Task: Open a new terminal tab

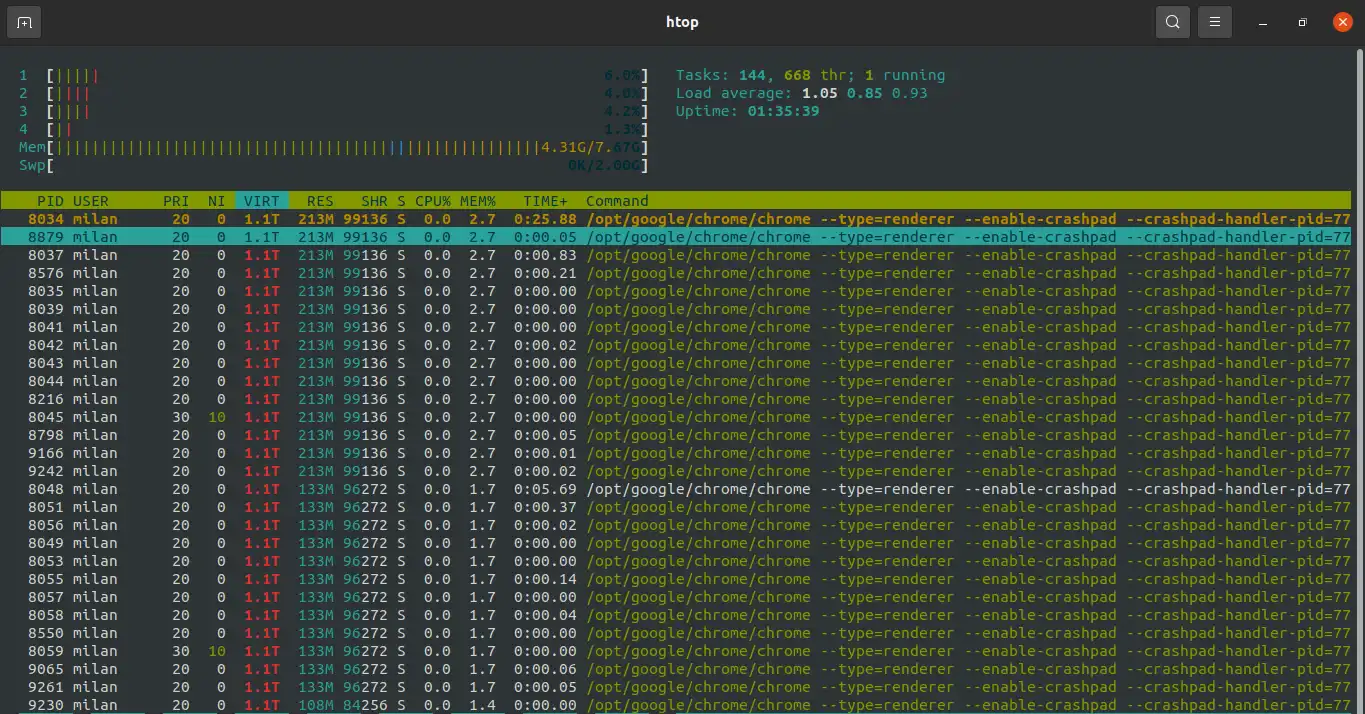Action: click(24, 22)
